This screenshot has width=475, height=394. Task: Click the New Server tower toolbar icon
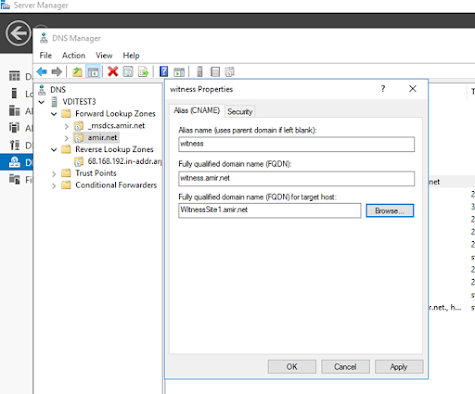(200, 72)
